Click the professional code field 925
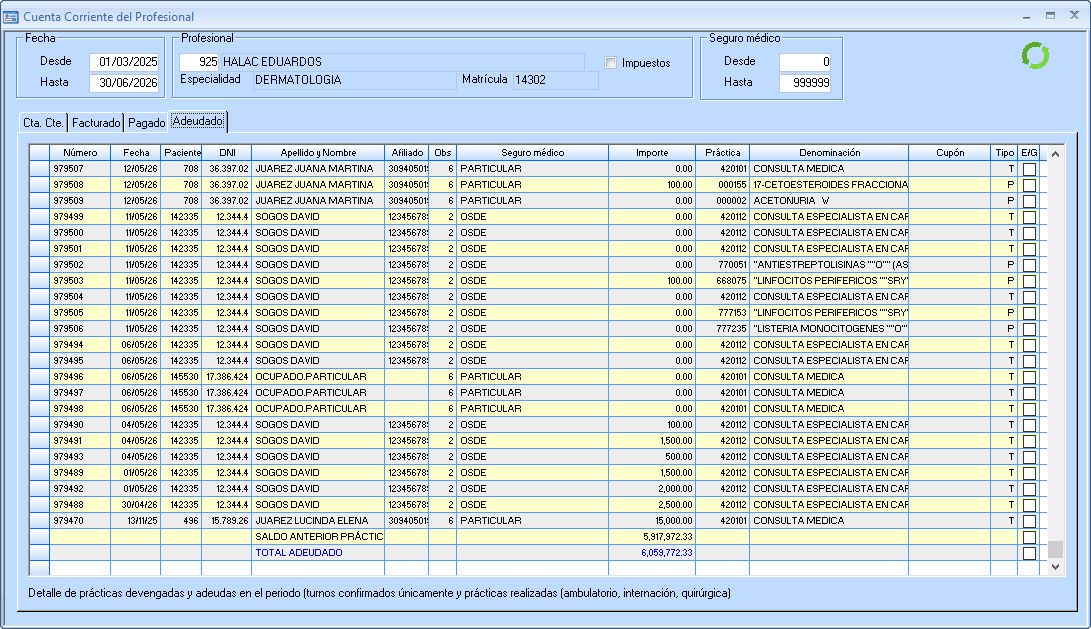The height and width of the screenshot is (629, 1091). [199, 62]
